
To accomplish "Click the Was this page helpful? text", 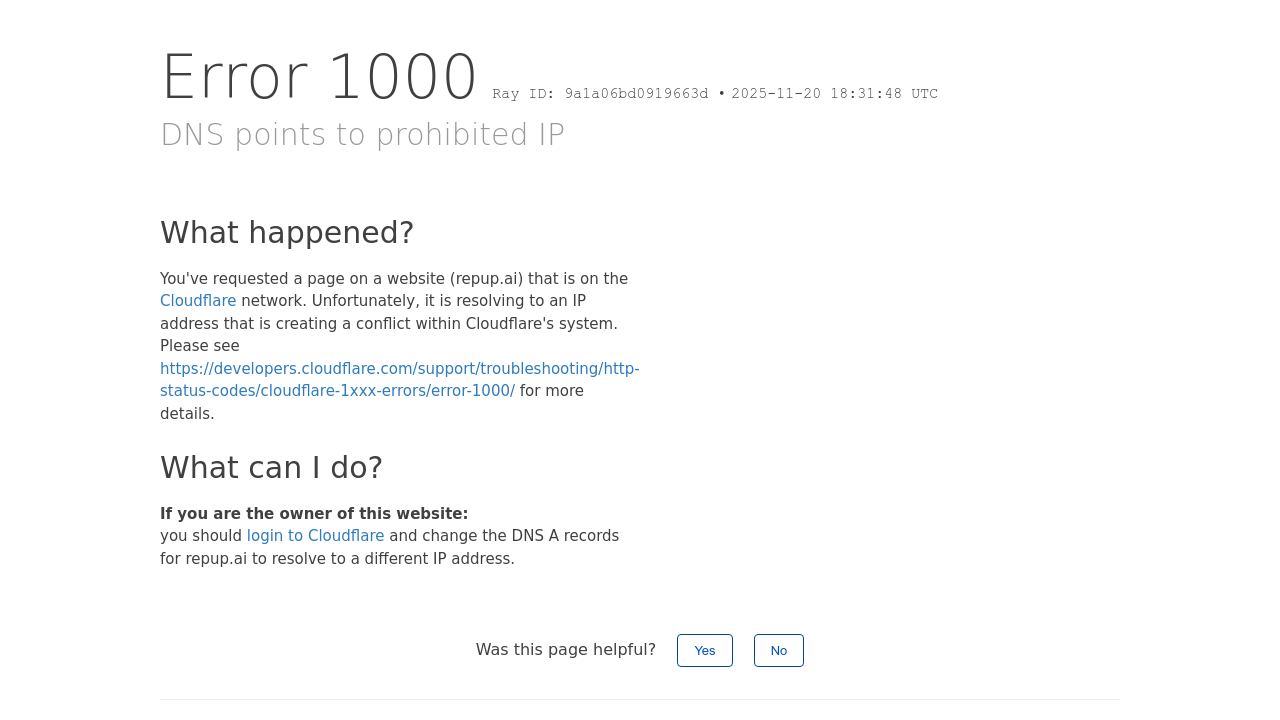I will coord(565,650).
